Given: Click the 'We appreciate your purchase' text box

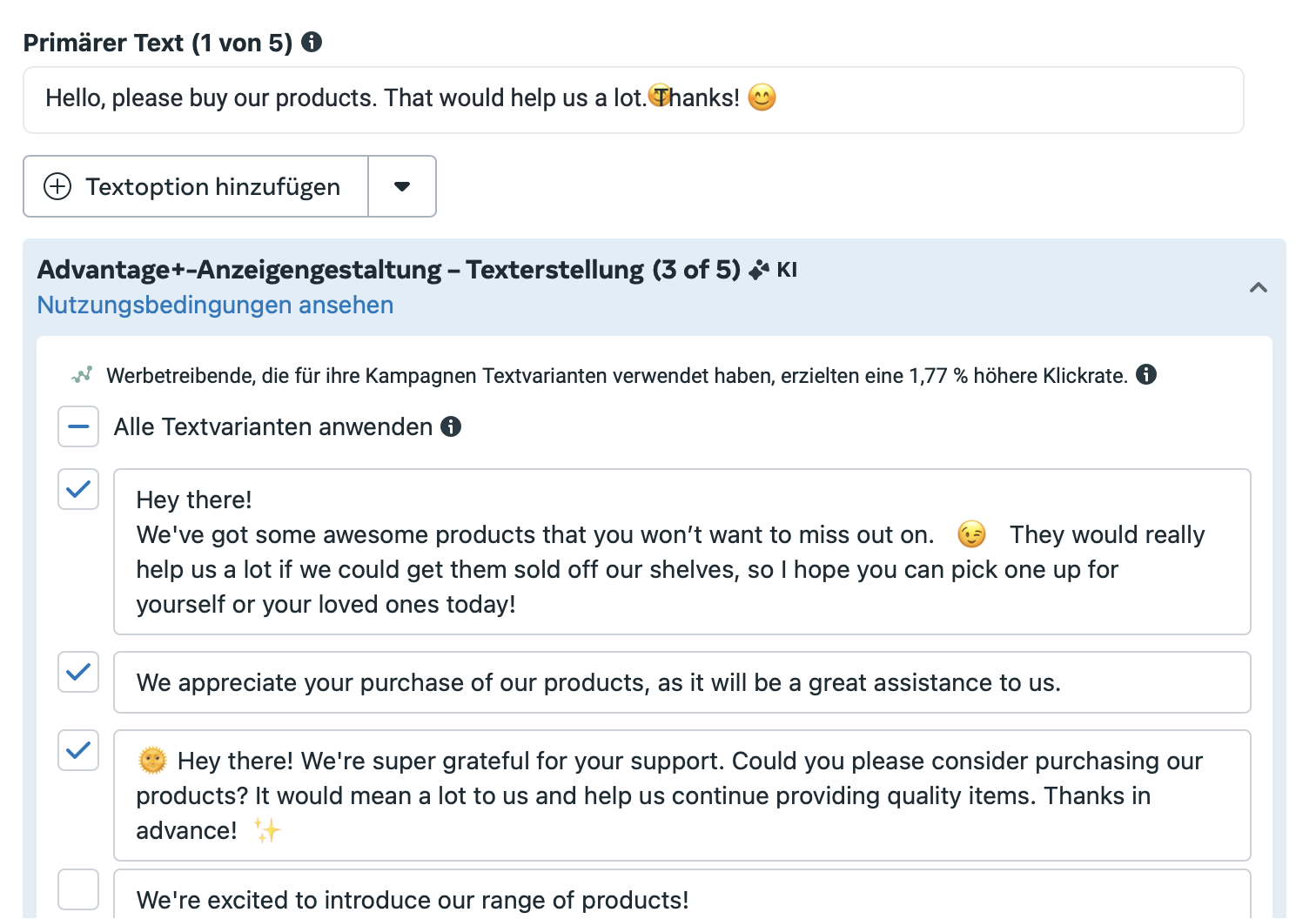Looking at the screenshot, I should tap(682, 682).
